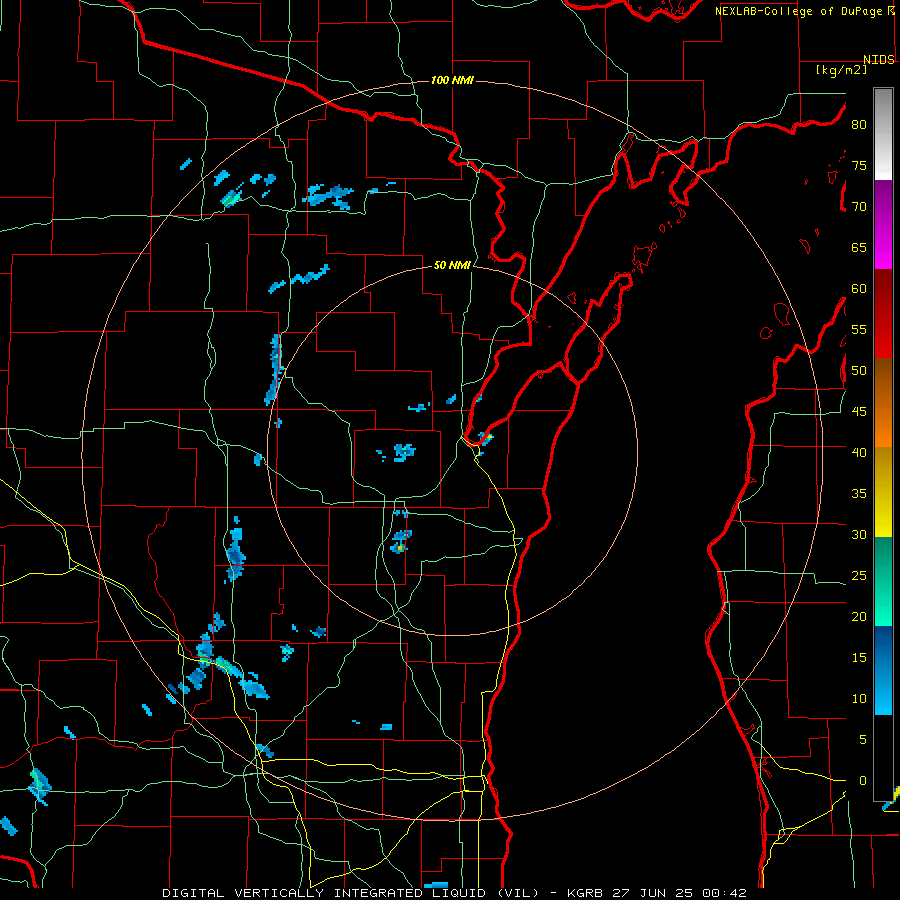The width and height of the screenshot is (900, 900).
Task: Click the 50 value on the scale
Action: 859,371
